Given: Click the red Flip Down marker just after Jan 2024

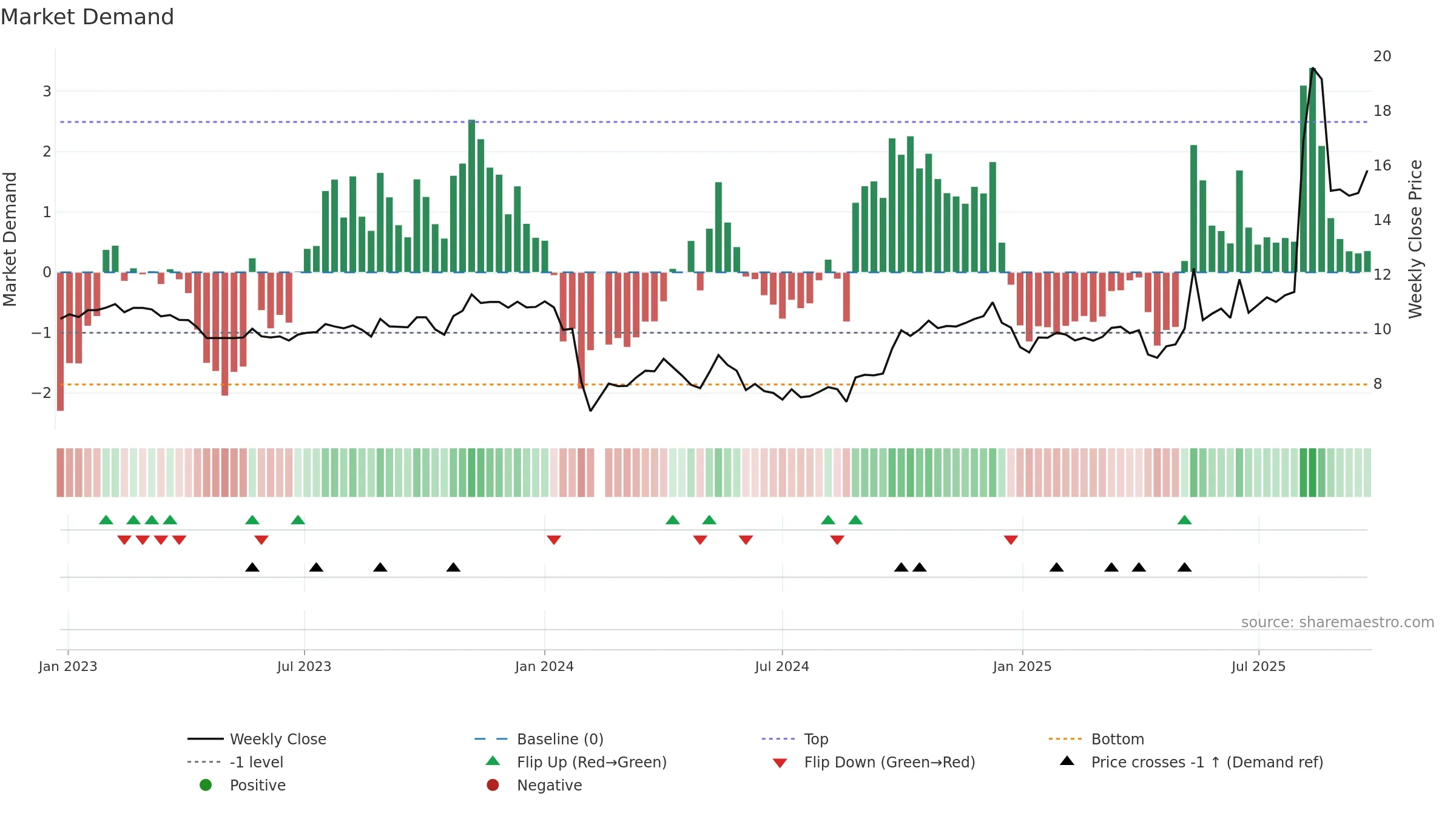Looking at the screenshot, I should 554,540.
